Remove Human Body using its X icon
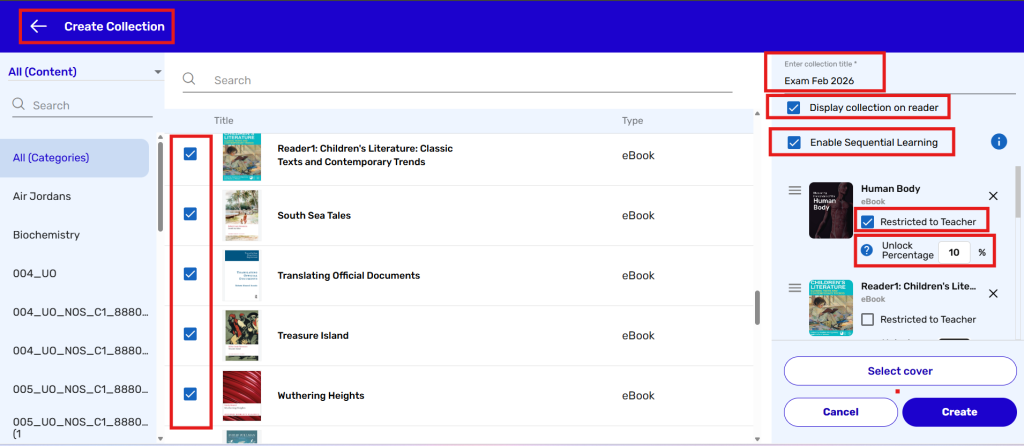The width and height of the screenshot is (1024, 446). click(x=992, y=196)
